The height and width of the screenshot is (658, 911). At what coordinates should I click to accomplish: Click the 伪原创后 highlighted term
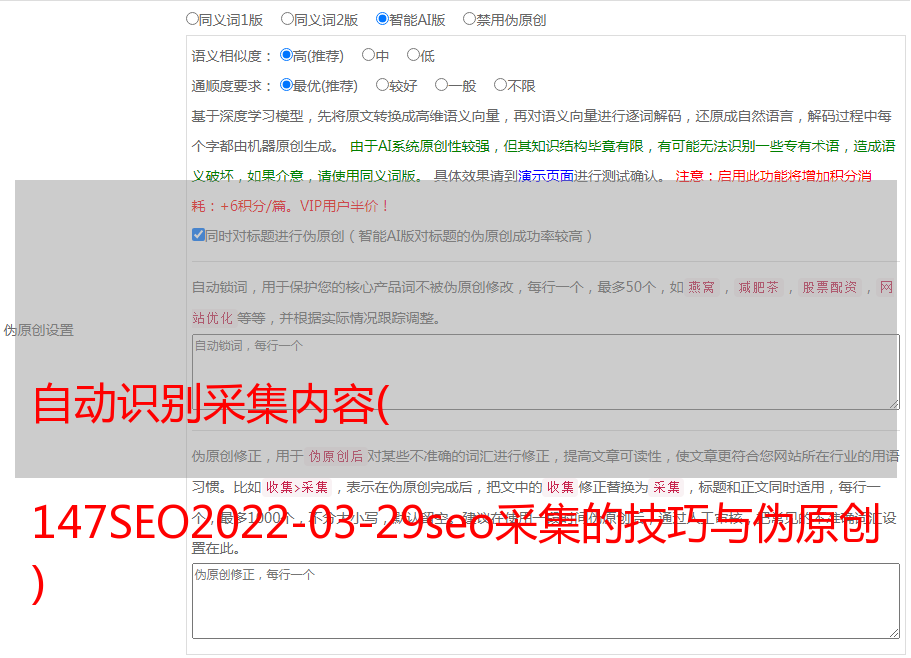(335, 456)
